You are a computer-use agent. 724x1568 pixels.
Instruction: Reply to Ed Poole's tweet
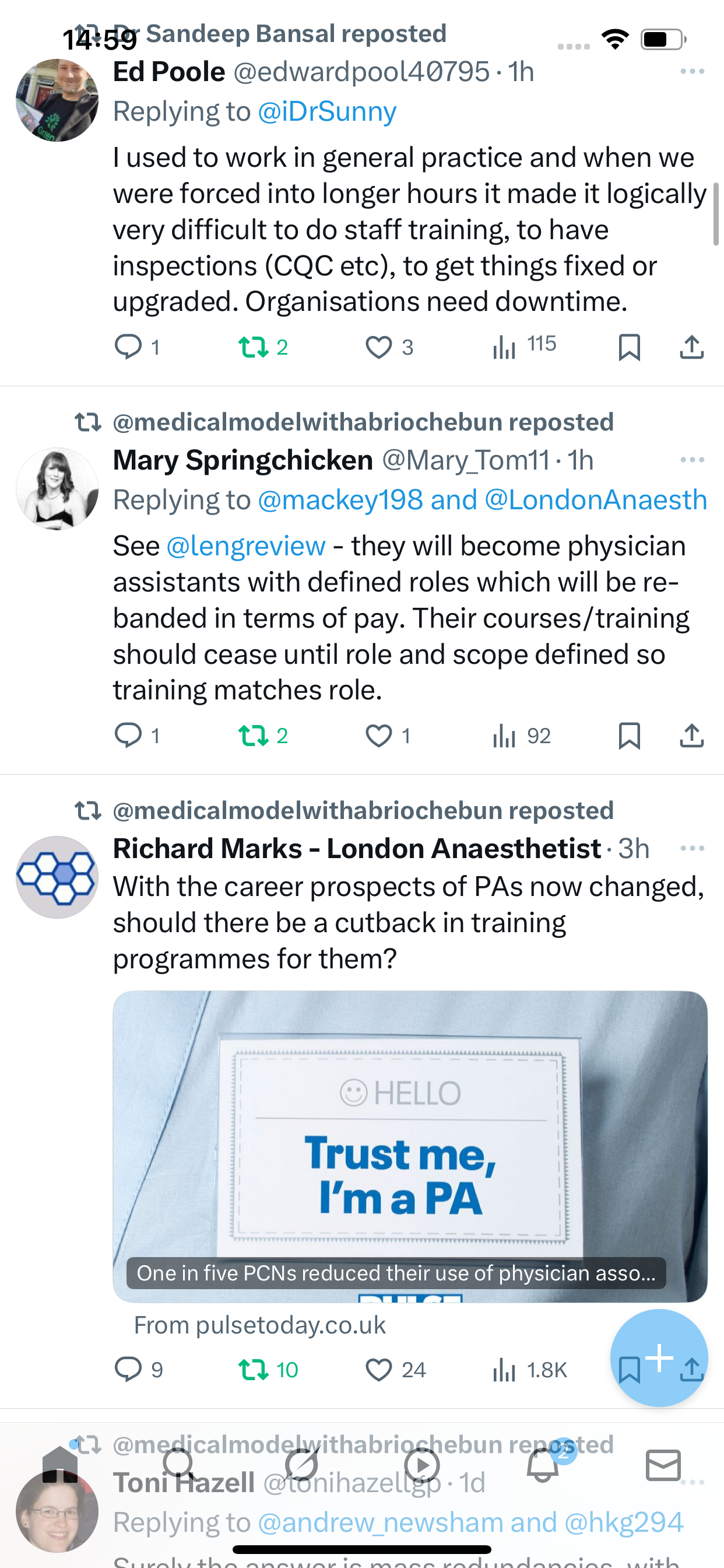[x=128, y=347]
